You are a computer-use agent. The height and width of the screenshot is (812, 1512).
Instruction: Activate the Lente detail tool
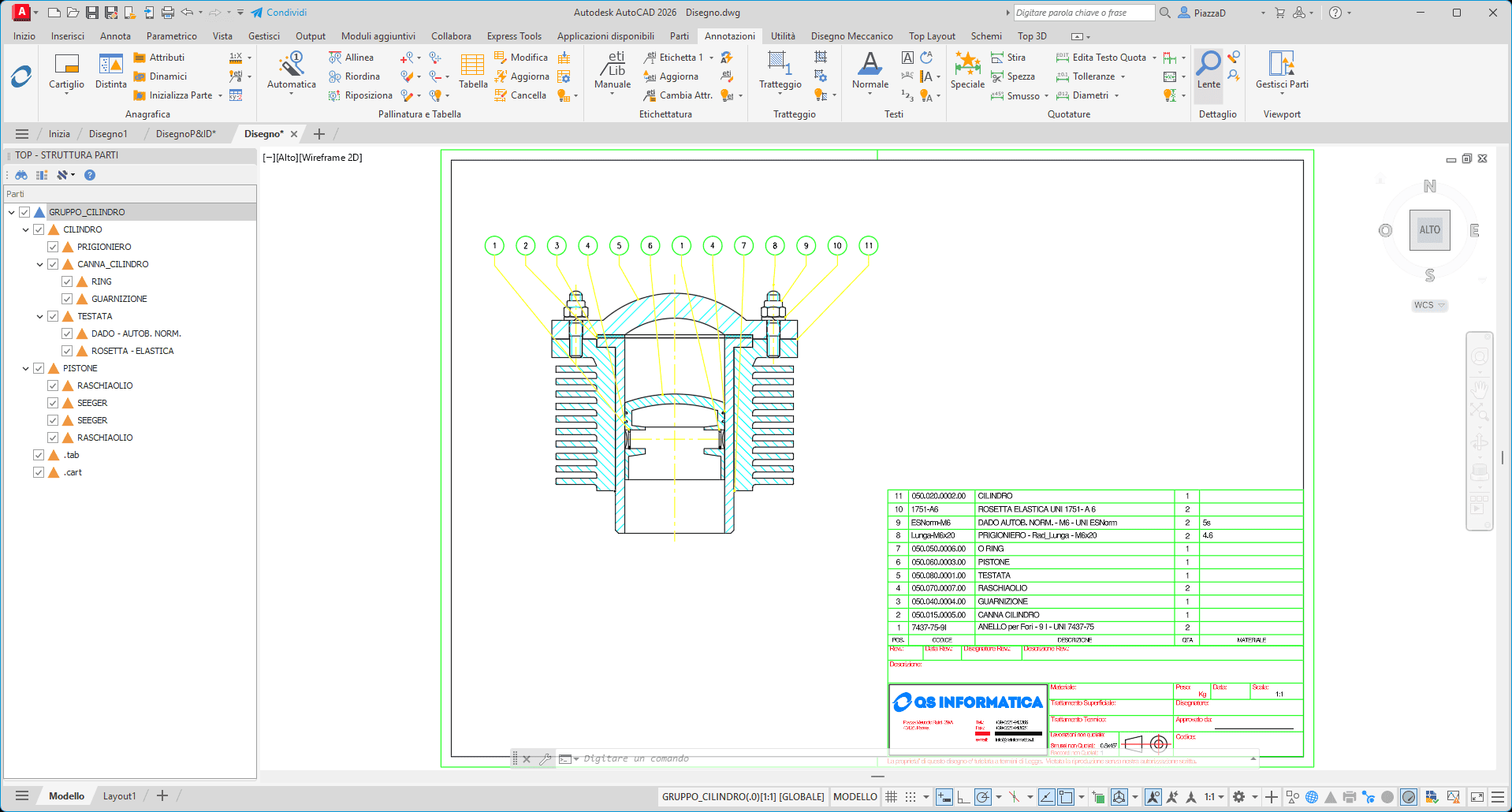[1208, 65]
